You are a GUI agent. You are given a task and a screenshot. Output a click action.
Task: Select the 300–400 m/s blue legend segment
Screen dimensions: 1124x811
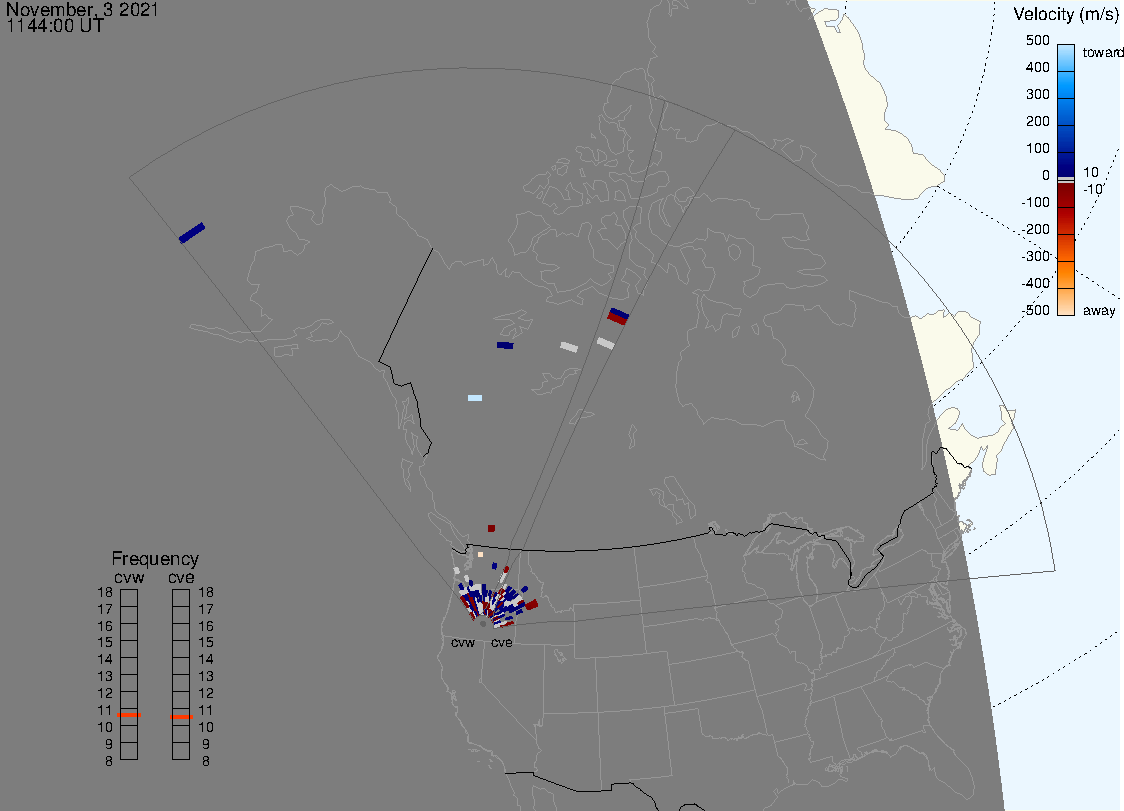point(1066,85)
